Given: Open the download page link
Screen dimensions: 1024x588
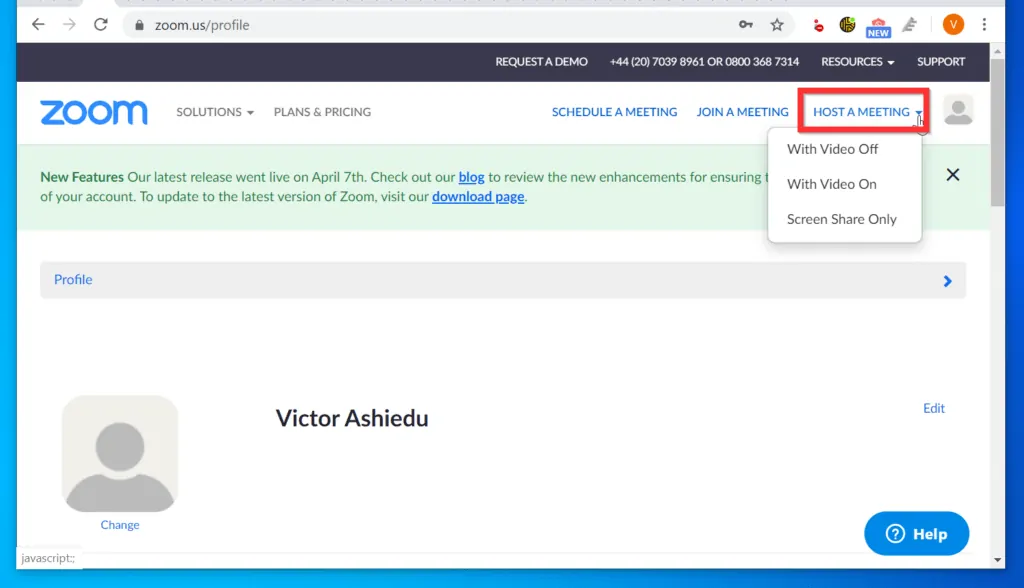Looking at the screenshot, I should pyautogui.click(x=478, y=197).
